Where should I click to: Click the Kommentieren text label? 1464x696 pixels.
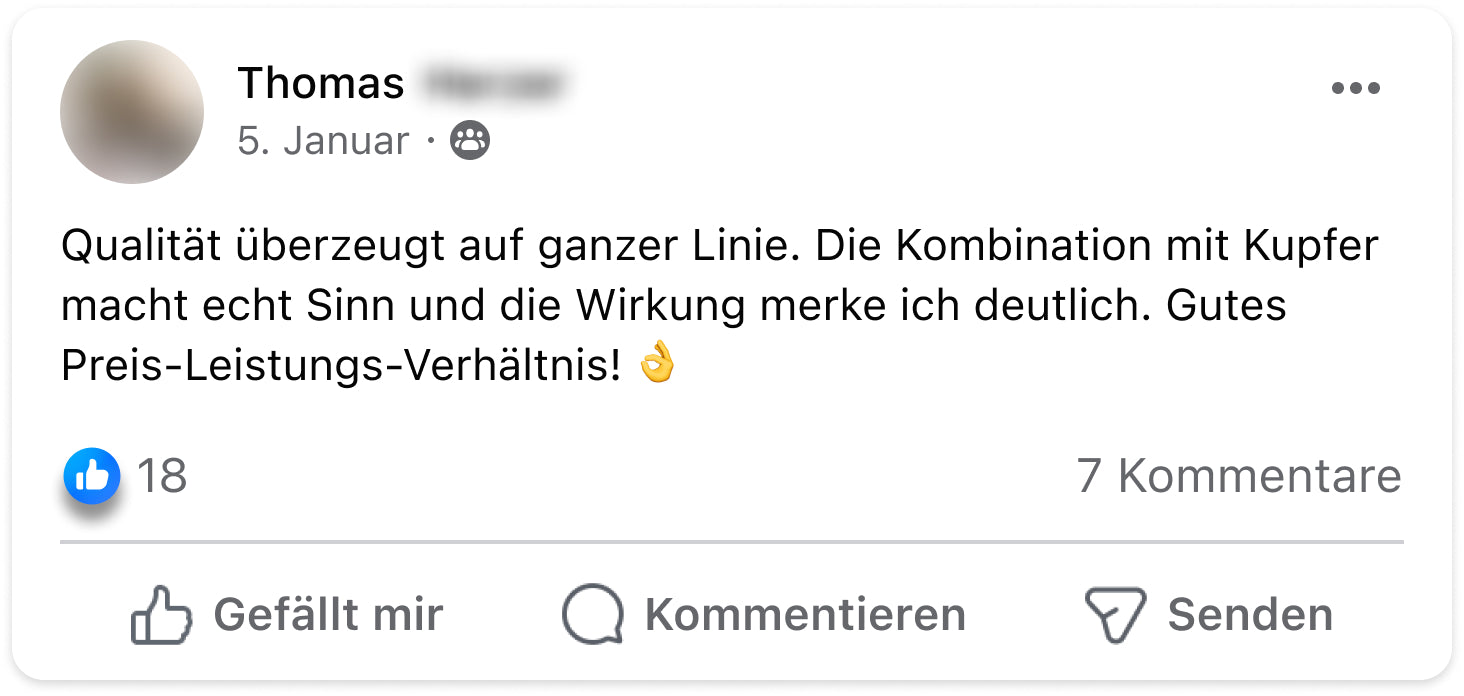(805, 614)
